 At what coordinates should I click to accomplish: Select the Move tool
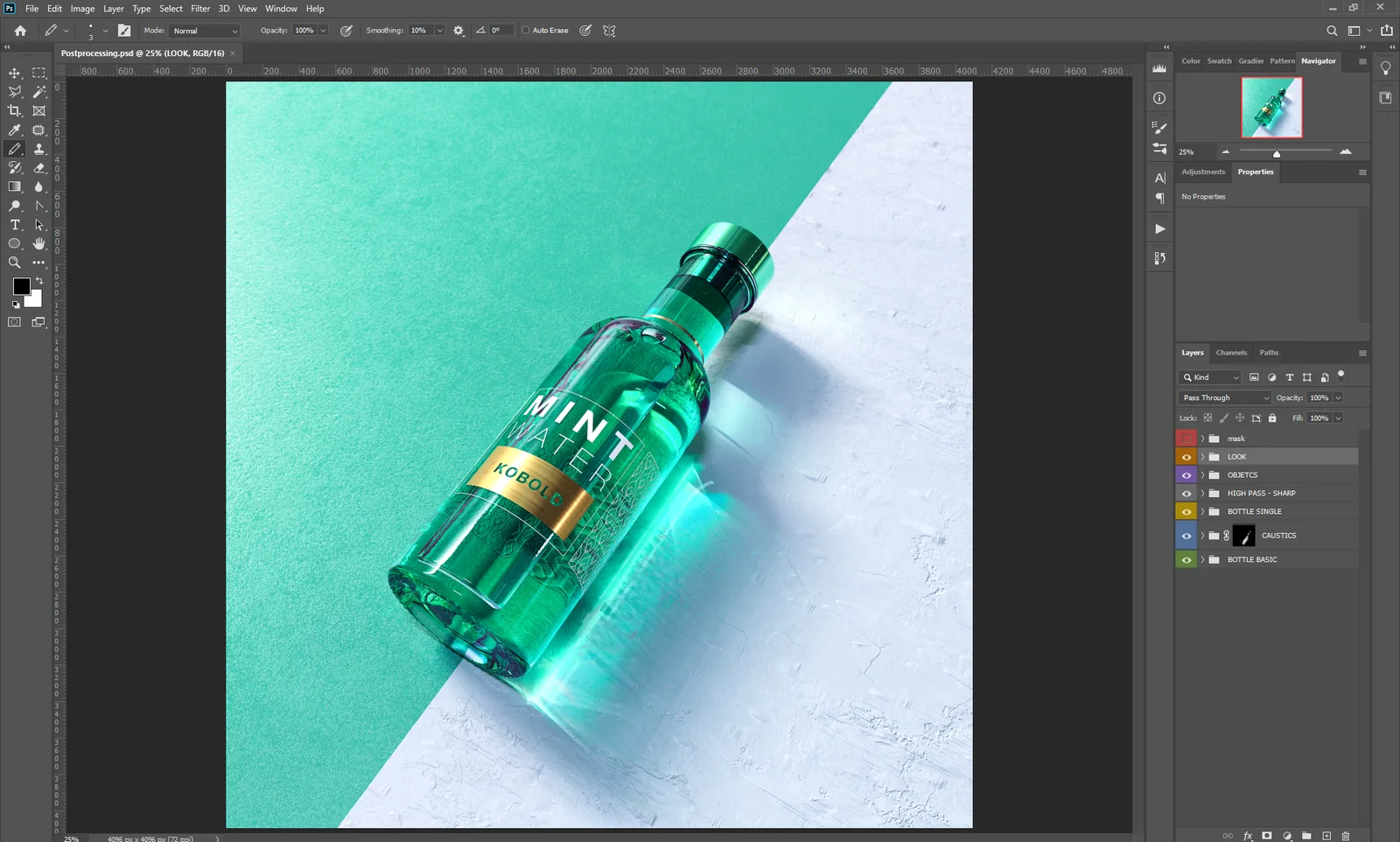coord(14,73)
